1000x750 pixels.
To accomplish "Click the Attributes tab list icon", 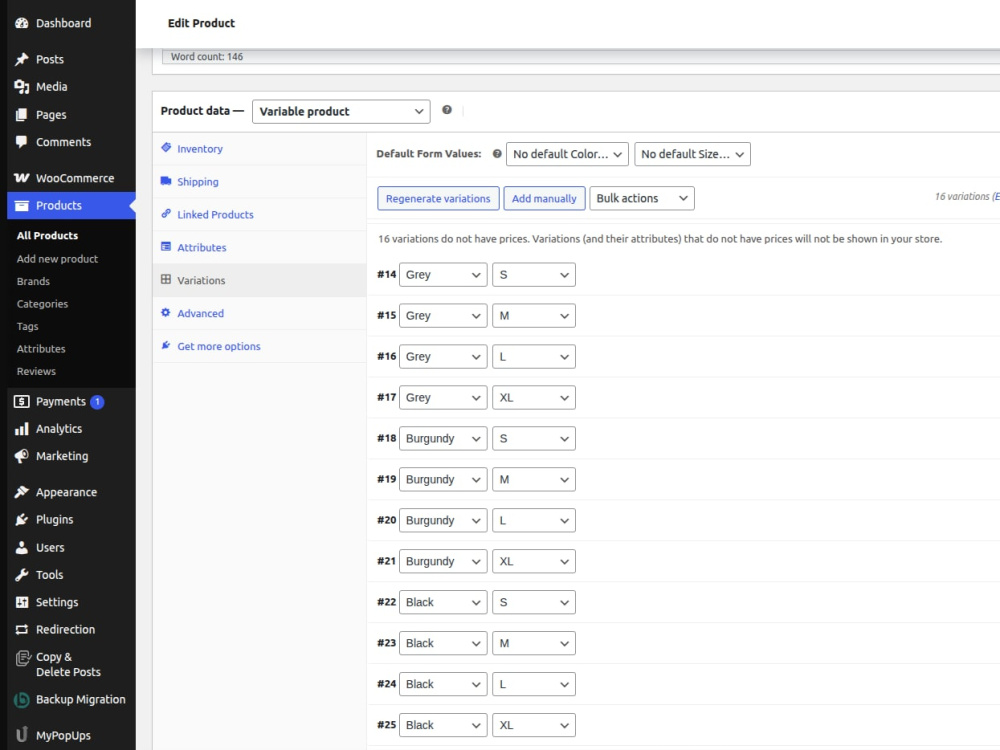I will click(166, 246).
